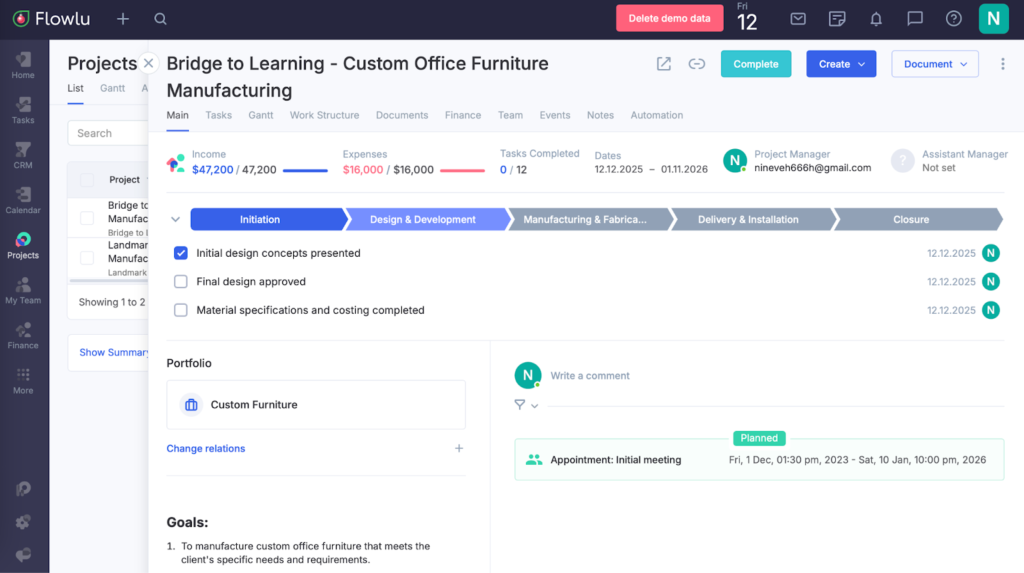
Task: Open the three-dot project options menu
Action: click(1002, 63)
